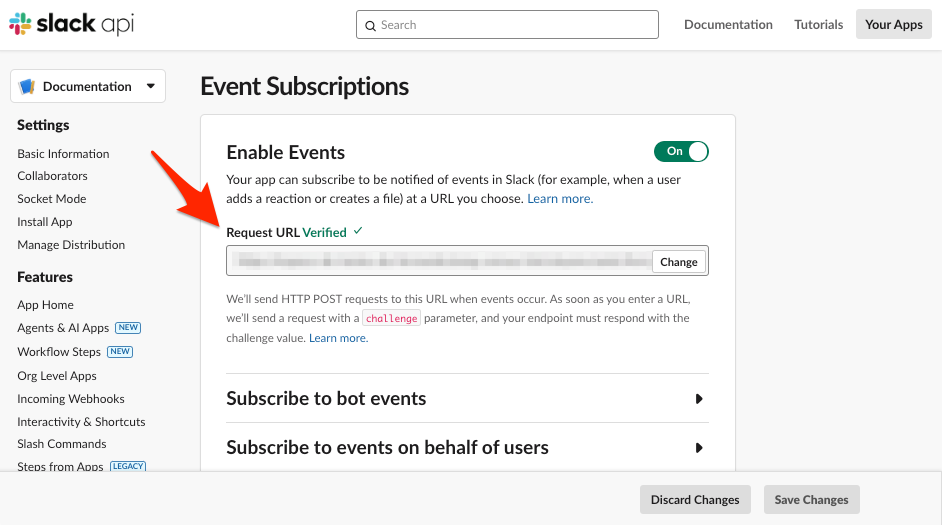Click the NEW badge beside Workflow Steps
This screenshot has height=525, width=942.
(120, 352)
